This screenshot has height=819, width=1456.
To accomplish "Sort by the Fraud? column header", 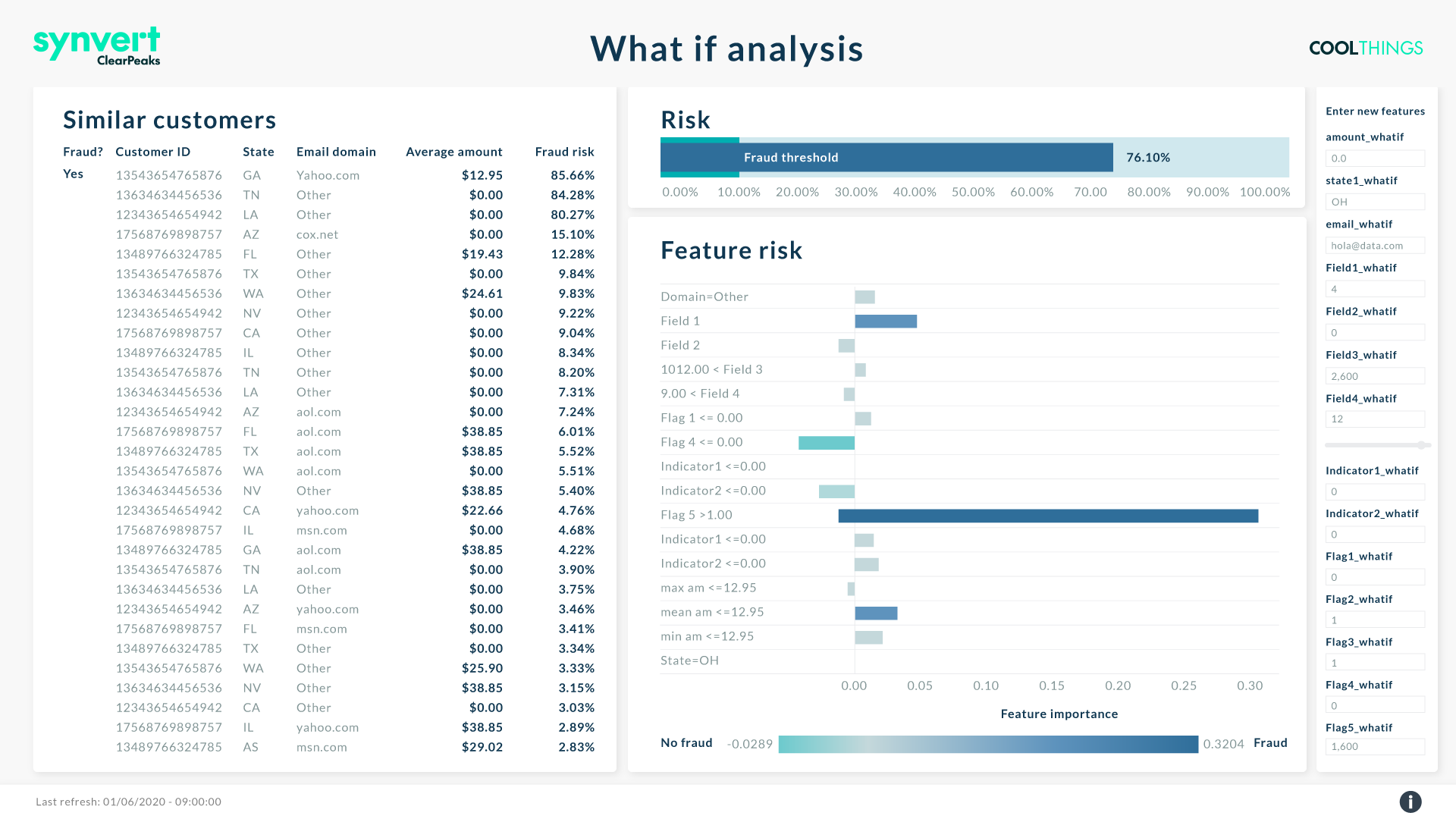I will pyautogui.click(x=83, y=152).
